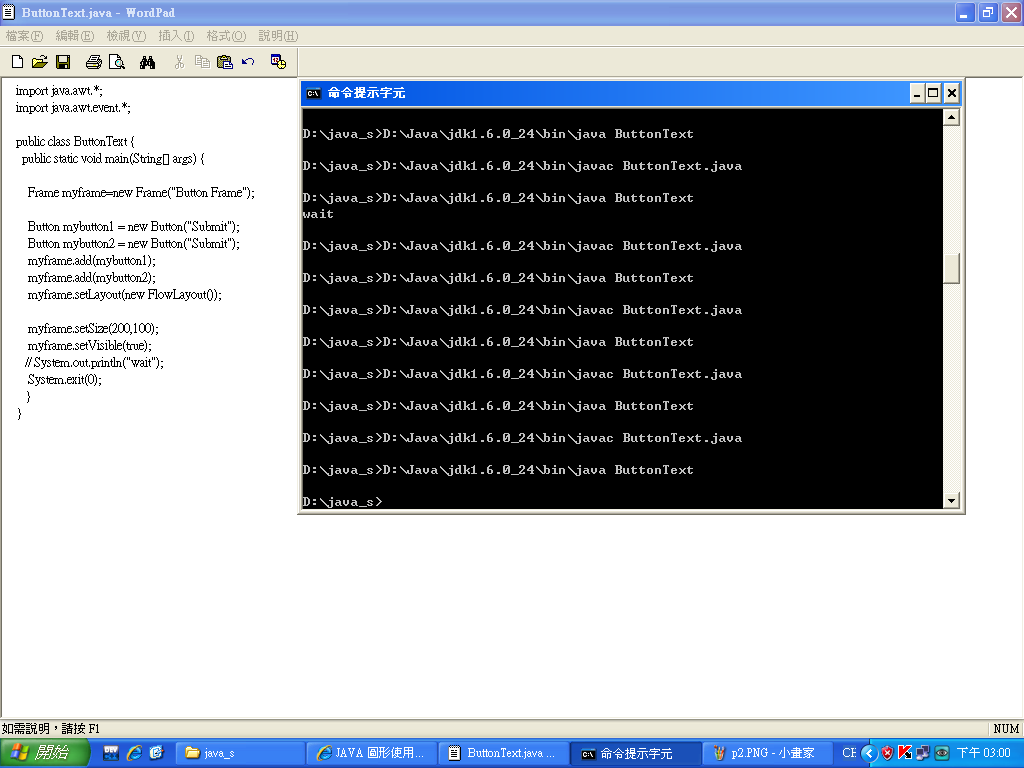Click the line 'import java.awt.event.*;'
This screenshot has height=768, width=1024.
pyautogui.click(x=73, y=108)
